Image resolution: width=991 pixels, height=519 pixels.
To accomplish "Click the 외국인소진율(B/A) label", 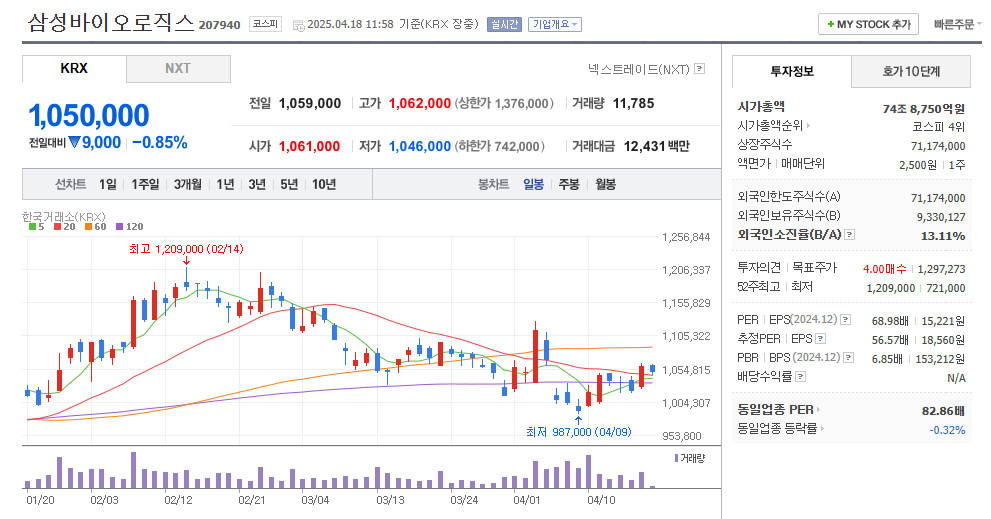I will 789,235.
